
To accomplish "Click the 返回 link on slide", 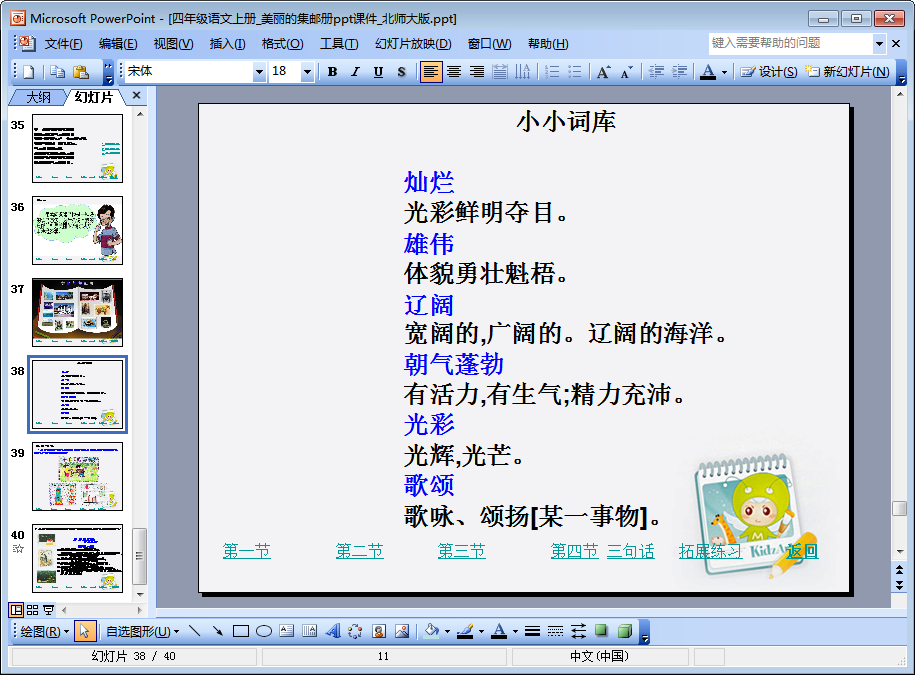I will click(x=802, y=551).
